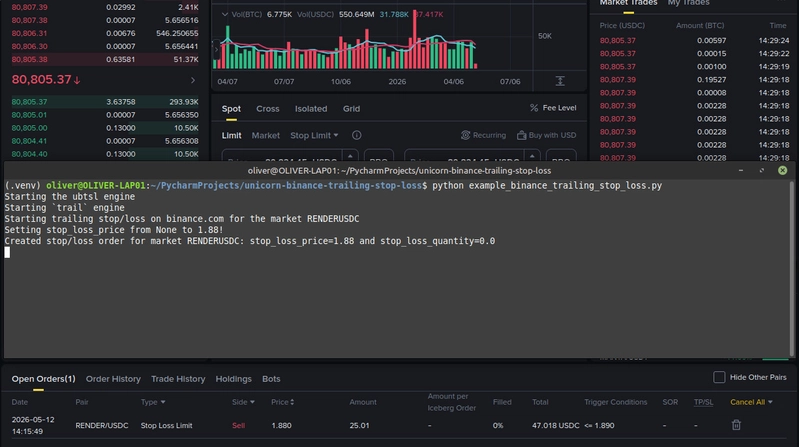Screen dimensions: 799x447
Task: Open the My Trades tab
Action: pos(688,3)
